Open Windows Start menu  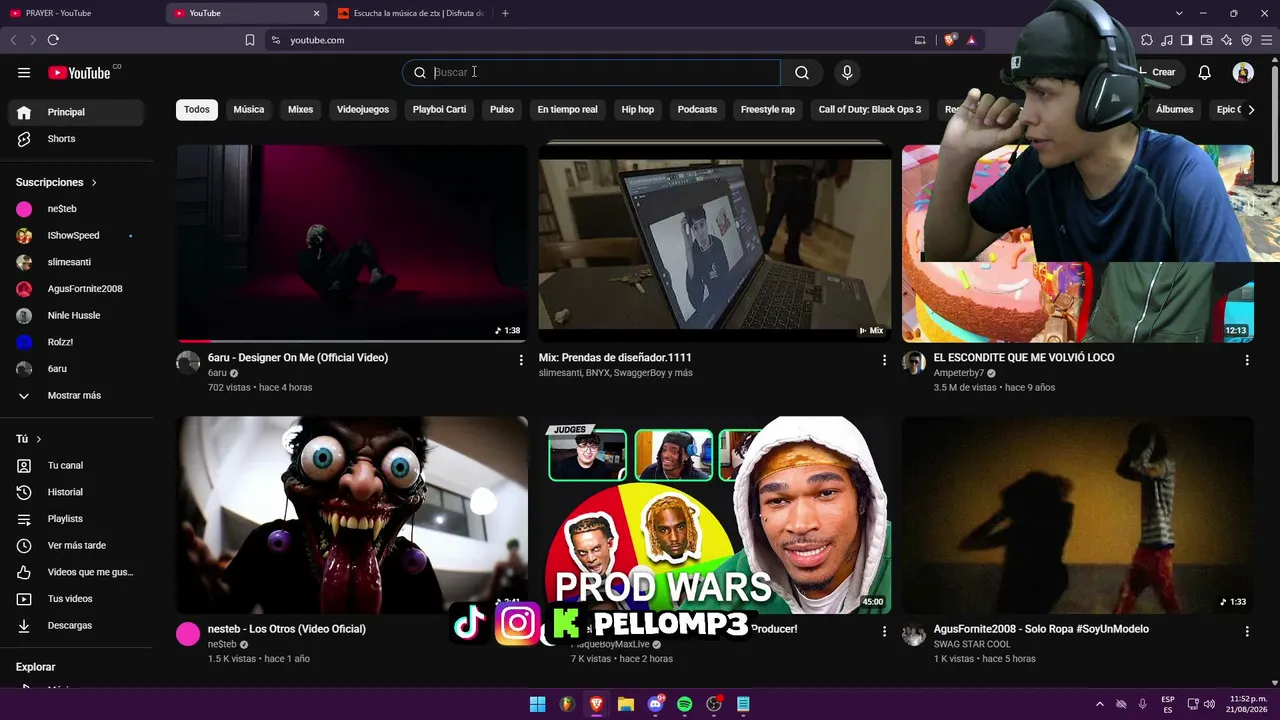(537, 704)
